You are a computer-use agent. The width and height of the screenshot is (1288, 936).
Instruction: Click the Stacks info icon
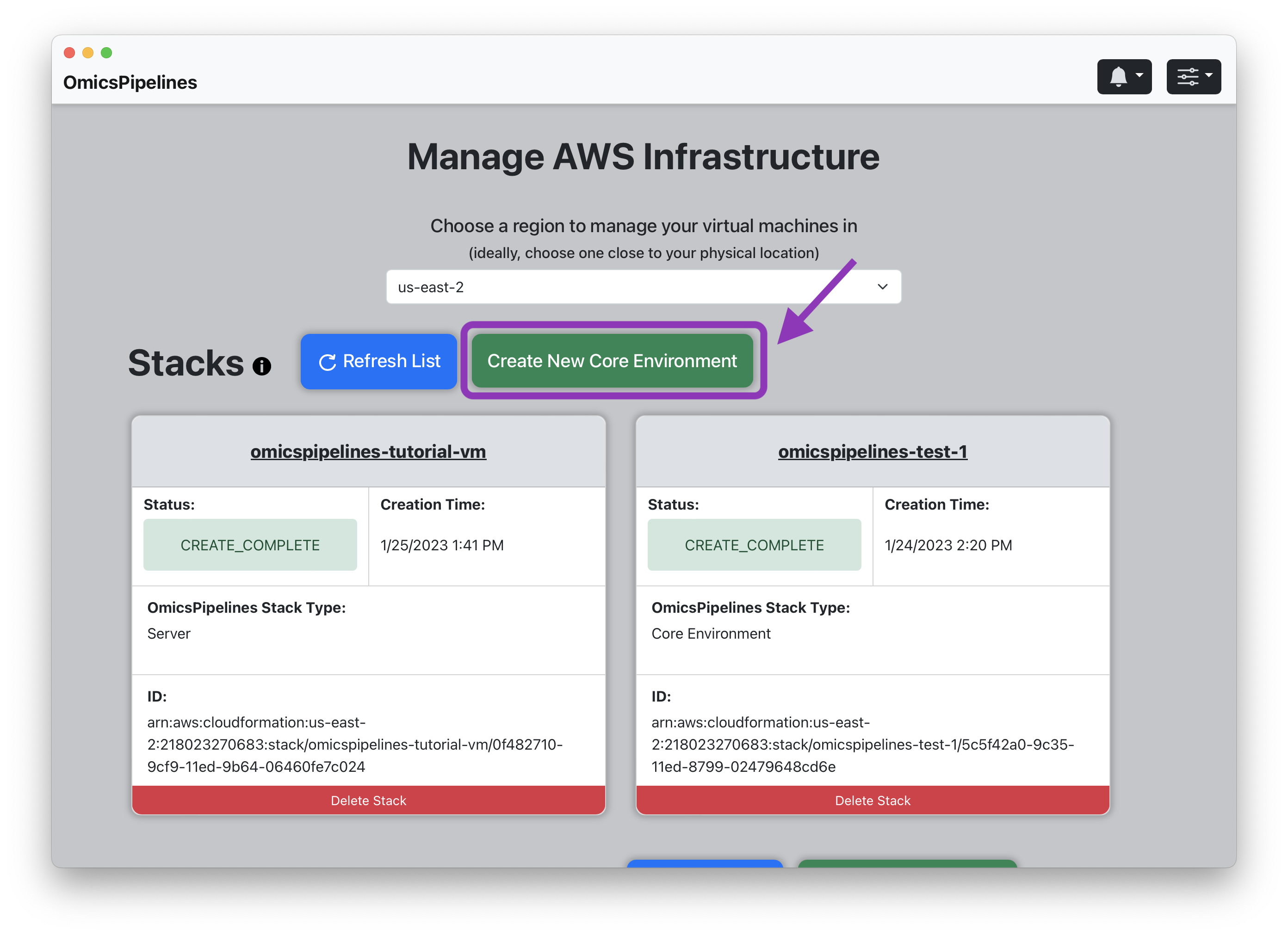coord(262,366)
